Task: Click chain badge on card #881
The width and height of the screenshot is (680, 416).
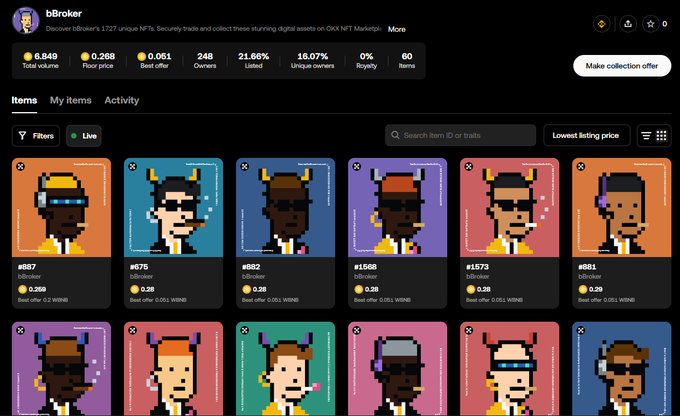Action: point(581,166)
